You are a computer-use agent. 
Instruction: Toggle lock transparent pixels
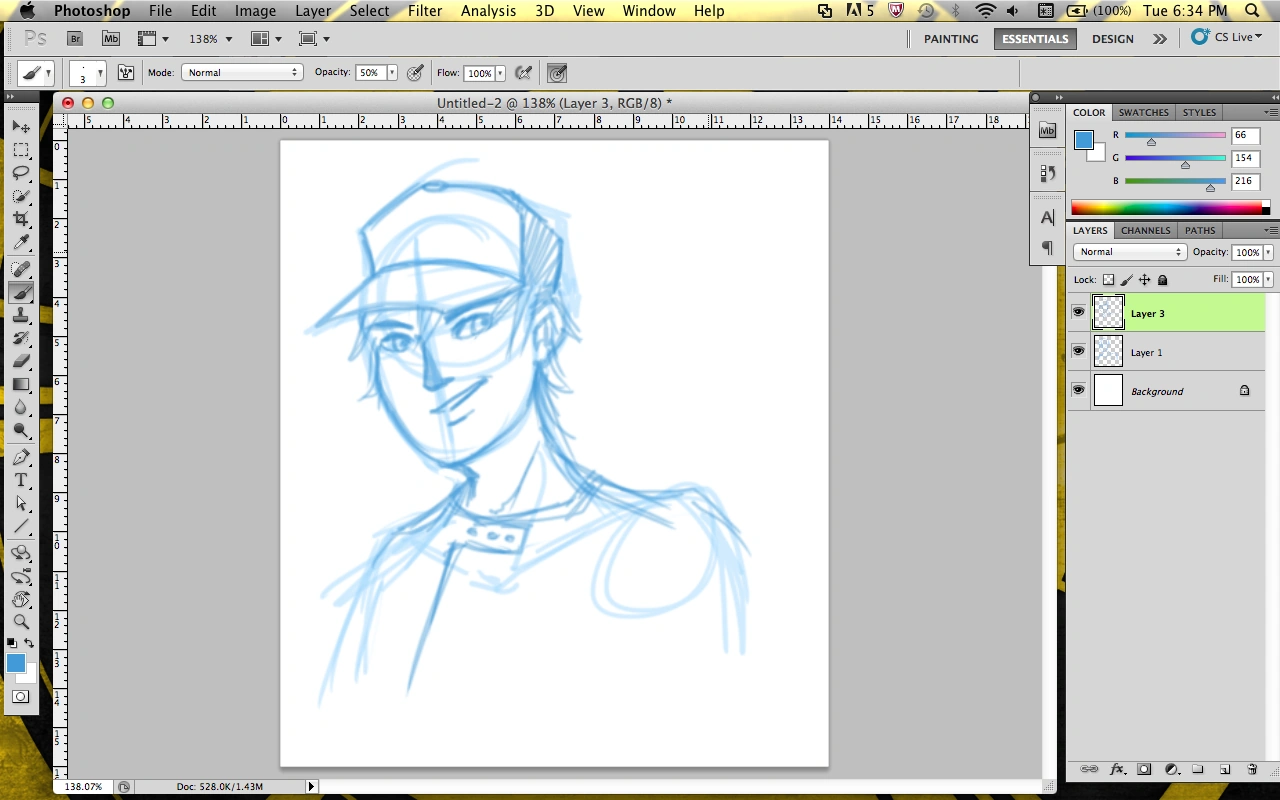point(1108,280)
